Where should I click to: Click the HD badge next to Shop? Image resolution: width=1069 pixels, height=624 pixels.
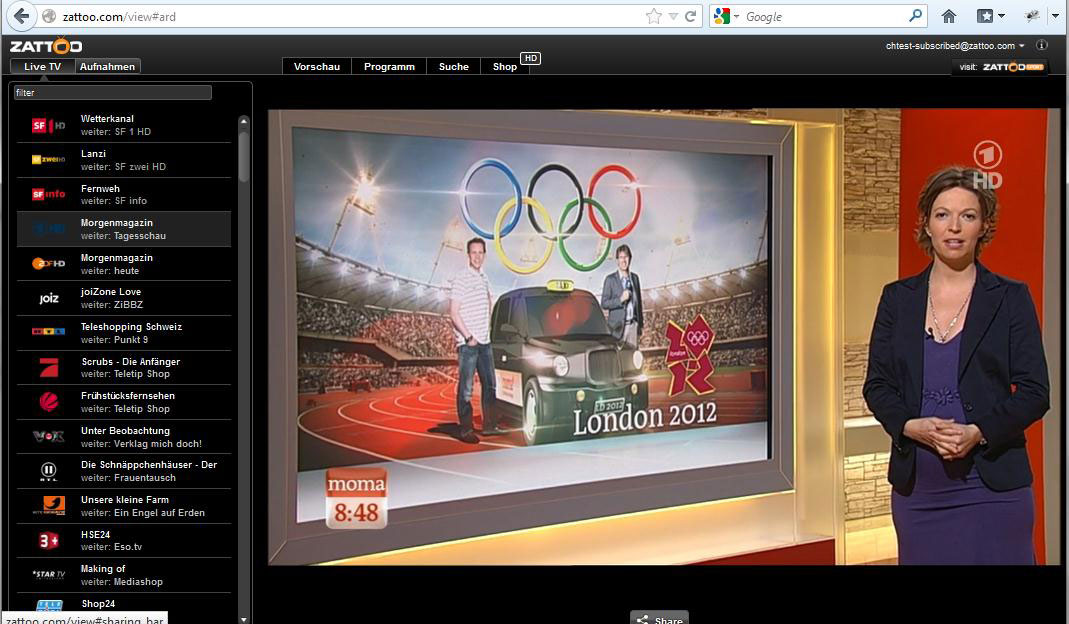pos(530,58)
